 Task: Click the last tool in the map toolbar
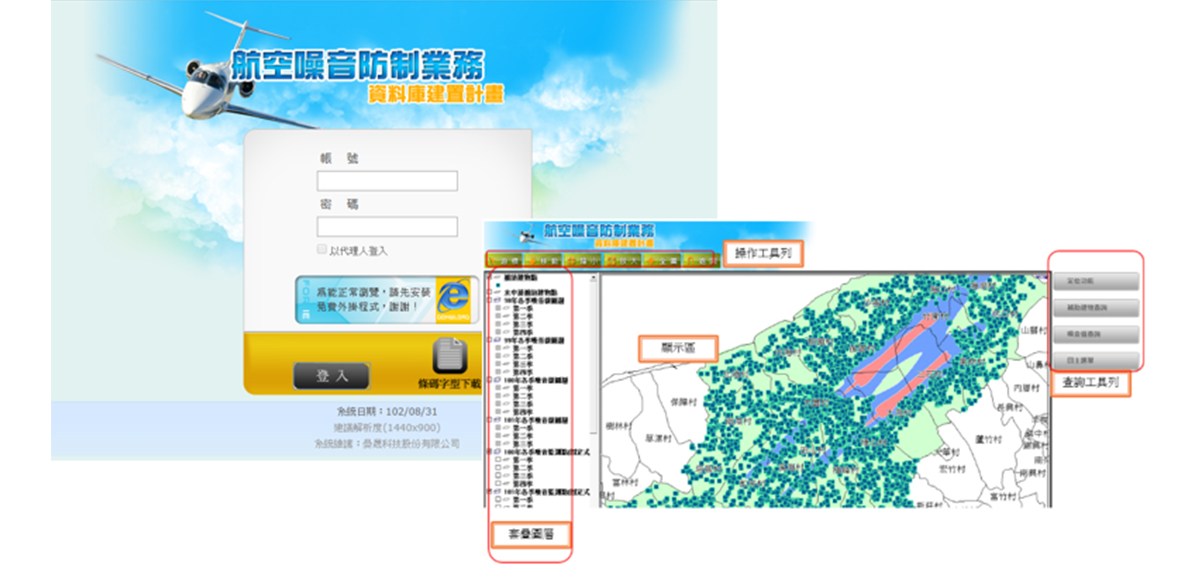click(697, 260)
